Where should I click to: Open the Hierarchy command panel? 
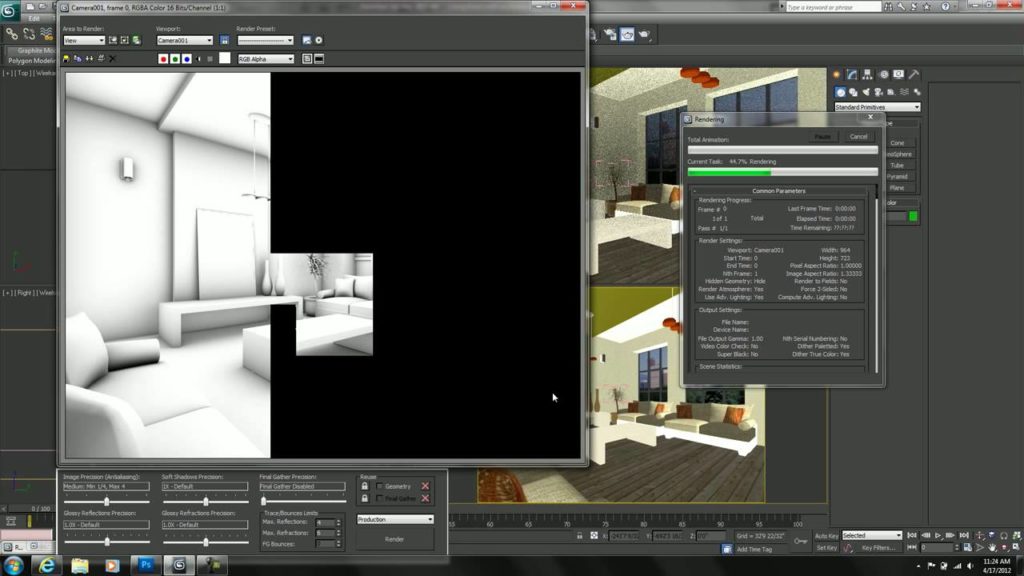(x=868, y=74)
